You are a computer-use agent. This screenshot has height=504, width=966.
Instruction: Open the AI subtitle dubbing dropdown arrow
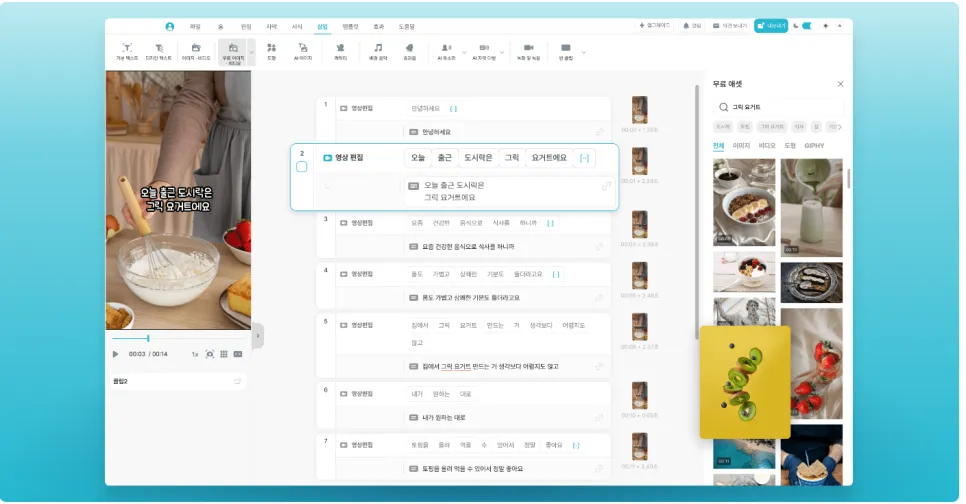tap(502, 52)
